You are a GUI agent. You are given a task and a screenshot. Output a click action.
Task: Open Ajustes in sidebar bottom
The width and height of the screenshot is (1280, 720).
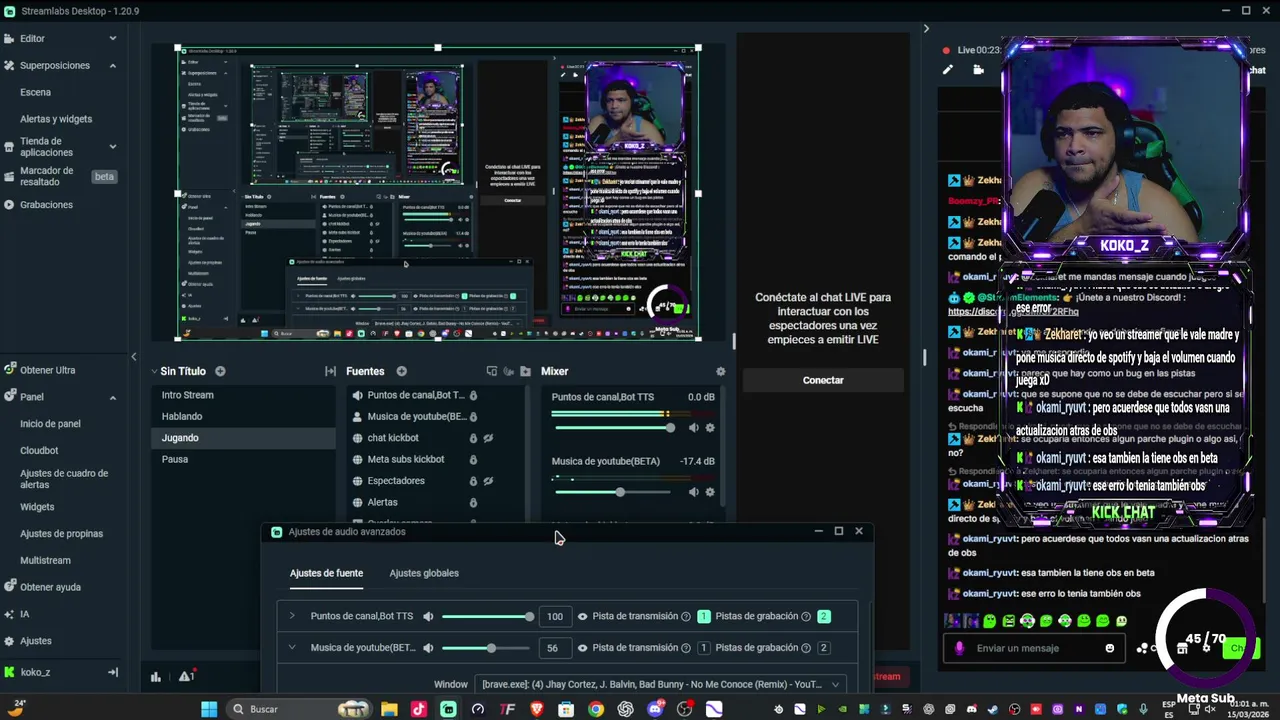tap(35, 641)
